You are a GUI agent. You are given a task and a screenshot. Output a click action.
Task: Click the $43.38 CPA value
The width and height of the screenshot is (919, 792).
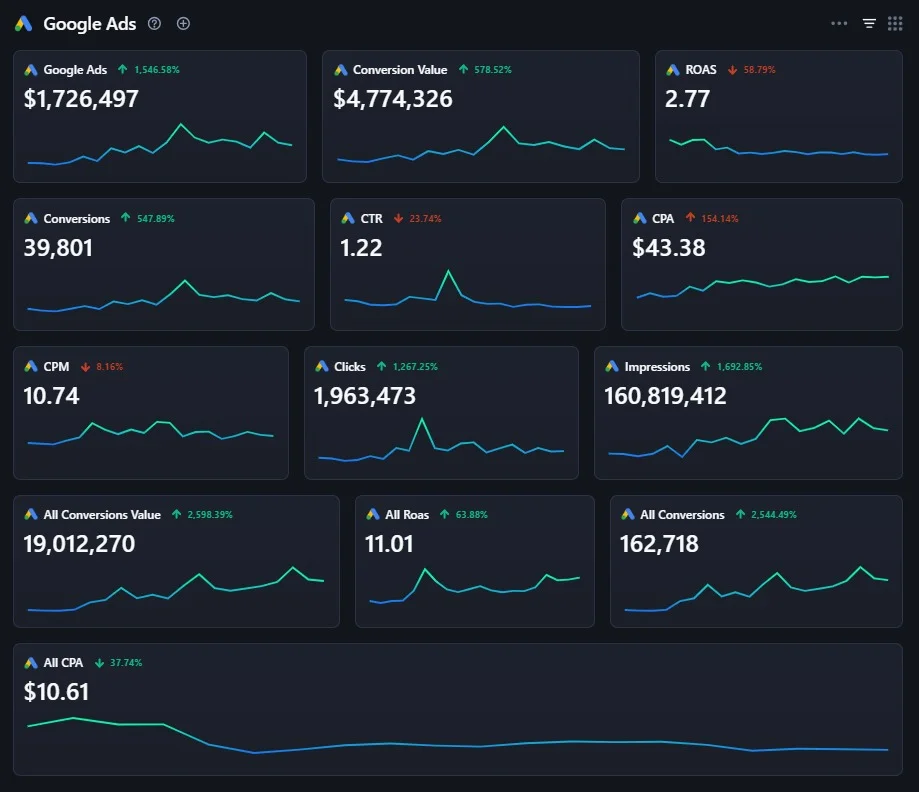(669, 247)
